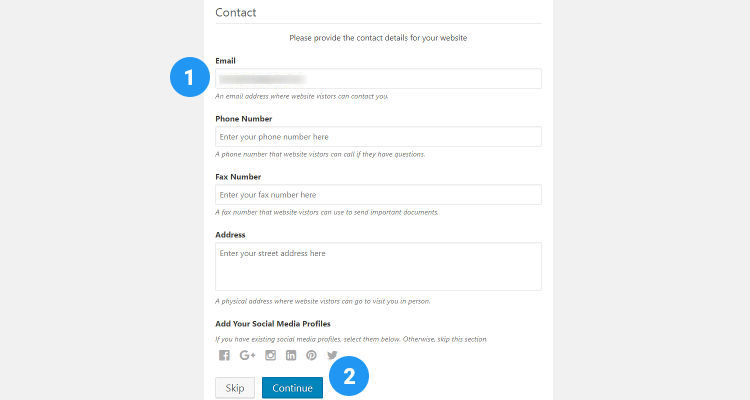750x400 pixels.
Task: Click the fax number text box
Action: [378, 195]
